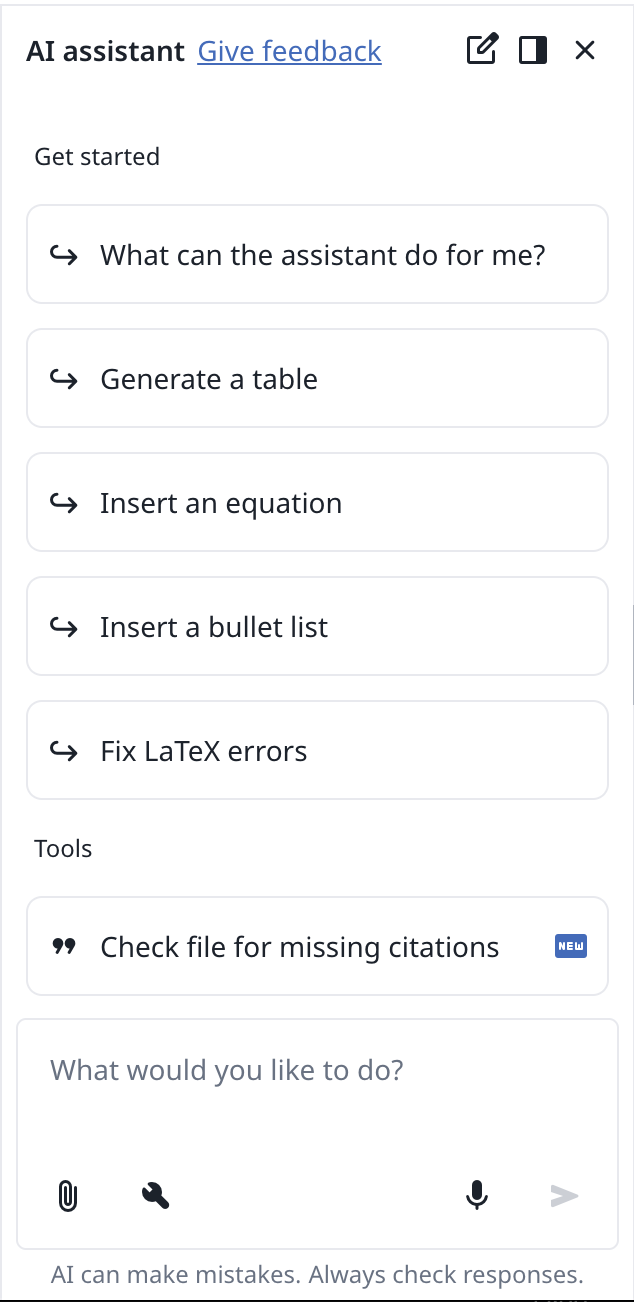Ask the assistant to fix LaTeX errors
This screenshot has width=634, height=1302.
coord(317,750)
